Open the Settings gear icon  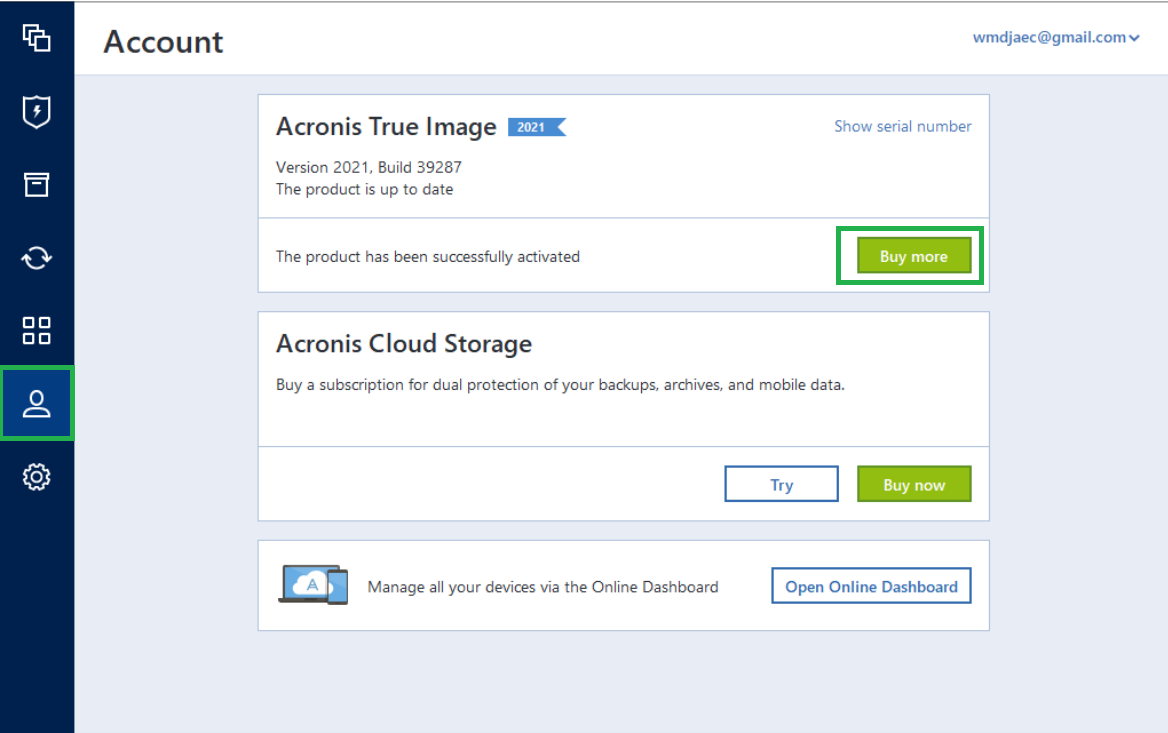(37, 477)
